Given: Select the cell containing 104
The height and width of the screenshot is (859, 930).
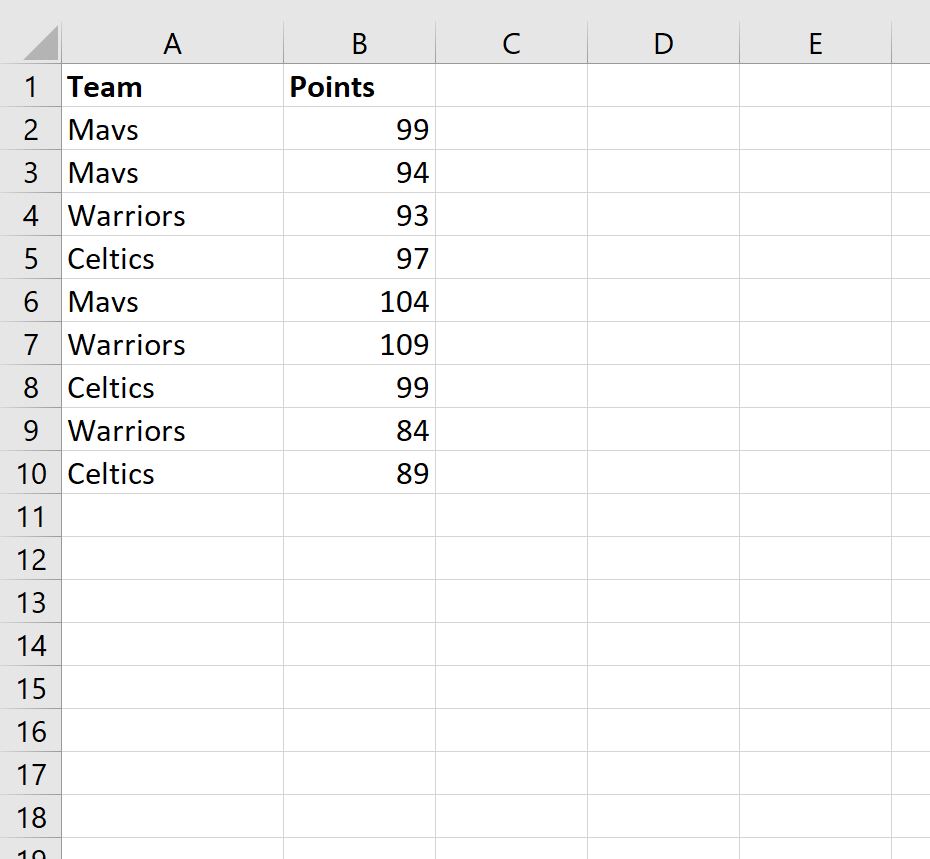Looking at the screenshot, I should [359, 301].
